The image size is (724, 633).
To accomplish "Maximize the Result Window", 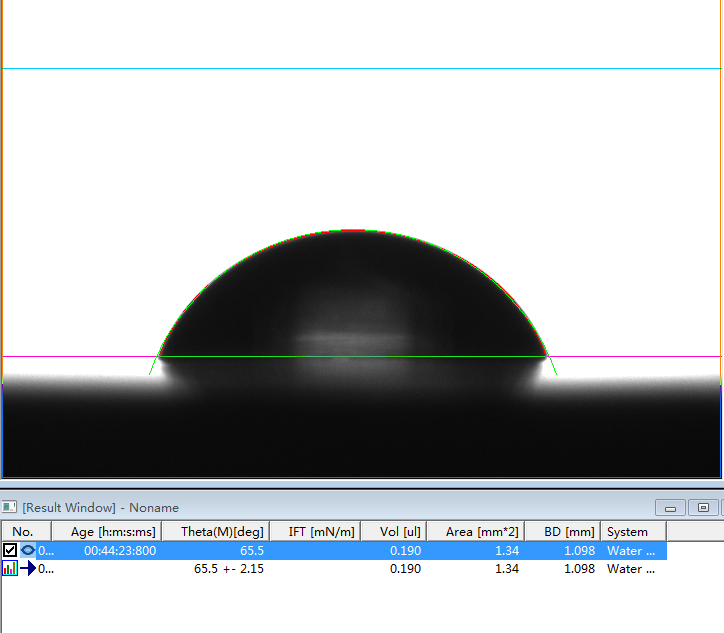I will pos(703,508).
